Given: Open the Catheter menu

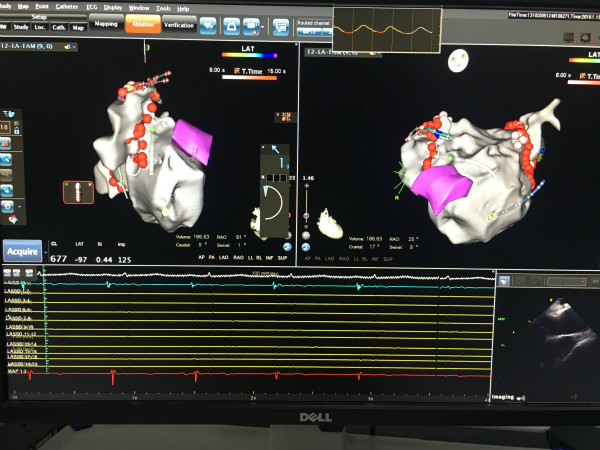Looking at the screenshot, I should tap(67, 8).
